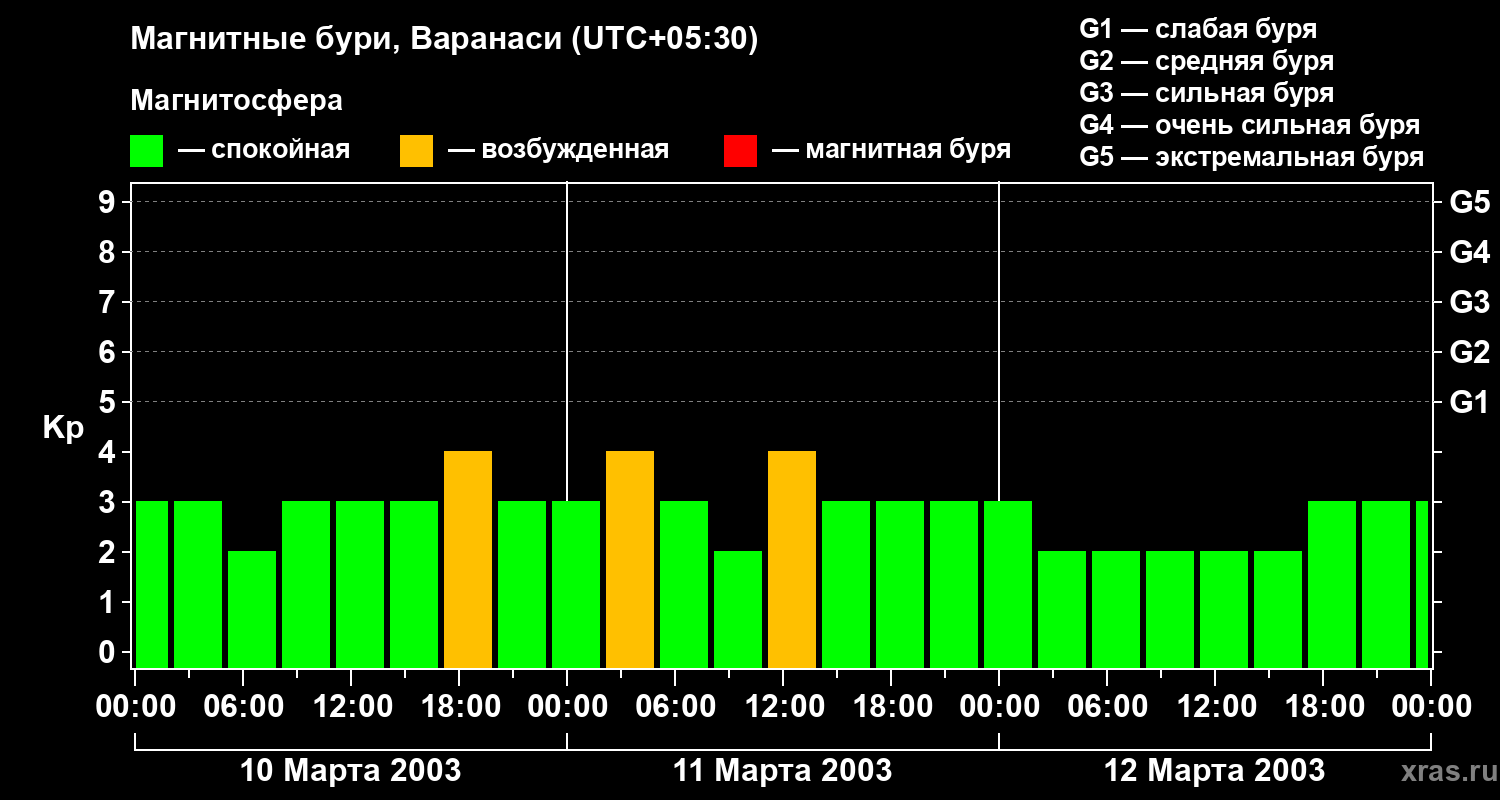
Task: Click the 'G2' label on the right axis
Action: point(1470,352)
